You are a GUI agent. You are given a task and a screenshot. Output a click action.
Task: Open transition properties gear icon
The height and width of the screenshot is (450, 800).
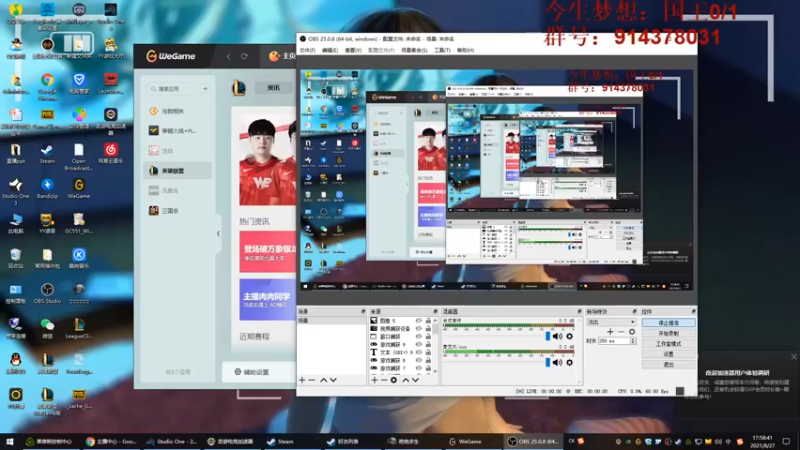point(632,332)
